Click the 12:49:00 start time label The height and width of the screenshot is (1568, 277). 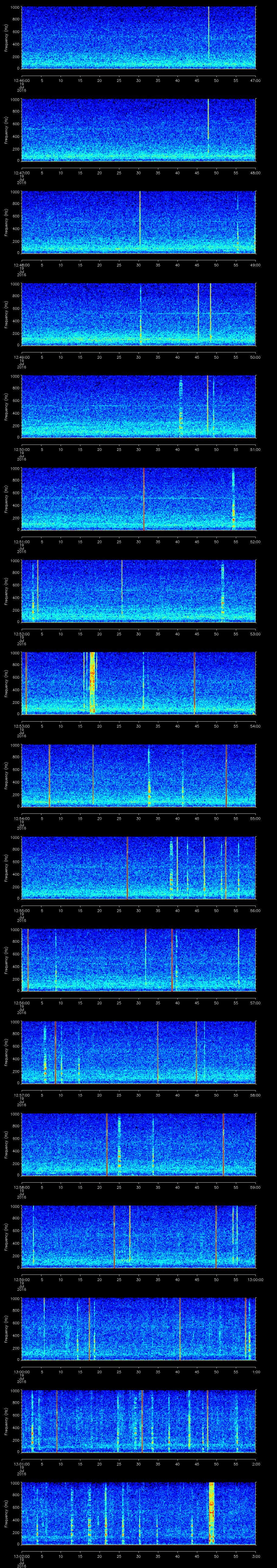[x=22, y=357]
